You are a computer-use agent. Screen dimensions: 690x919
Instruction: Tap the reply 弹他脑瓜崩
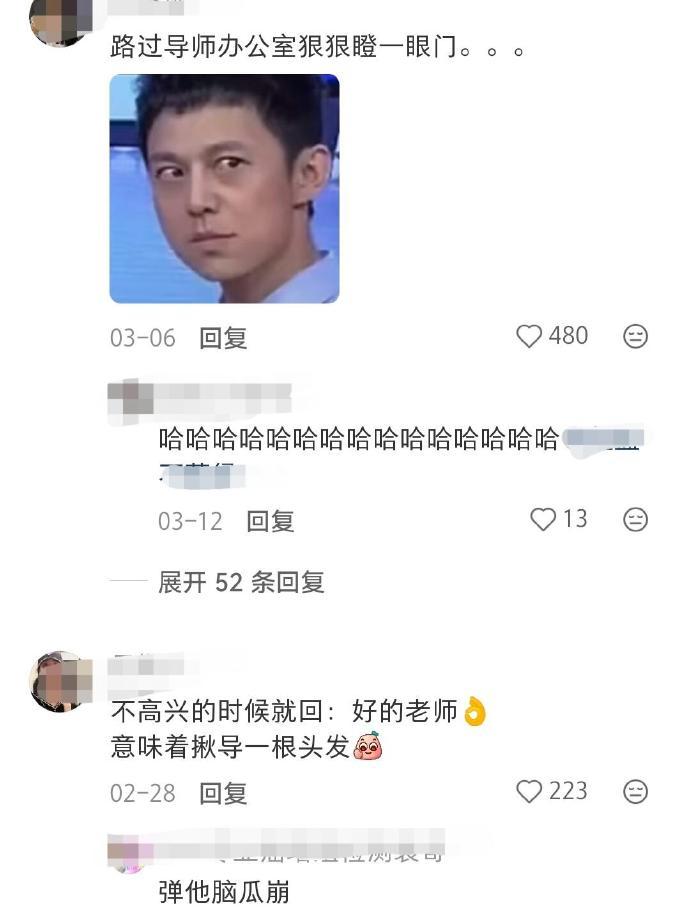click(x=224, y=891)
